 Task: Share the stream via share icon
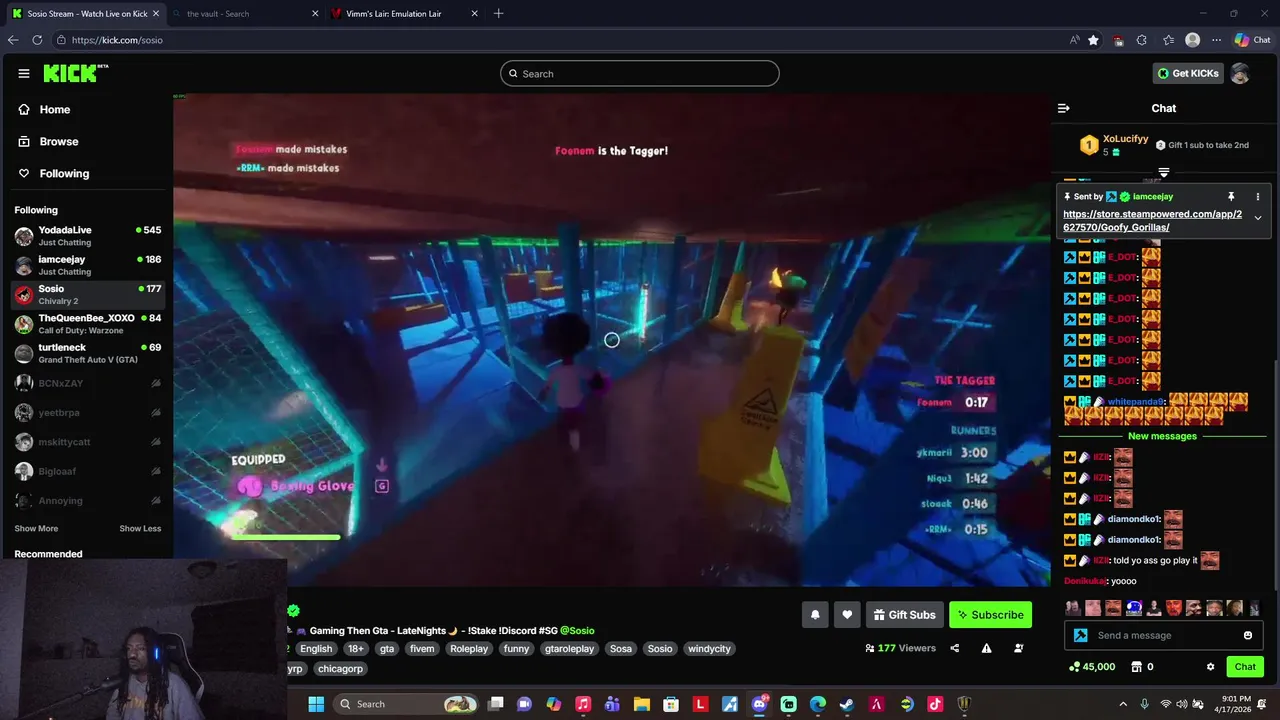(954, 648)
